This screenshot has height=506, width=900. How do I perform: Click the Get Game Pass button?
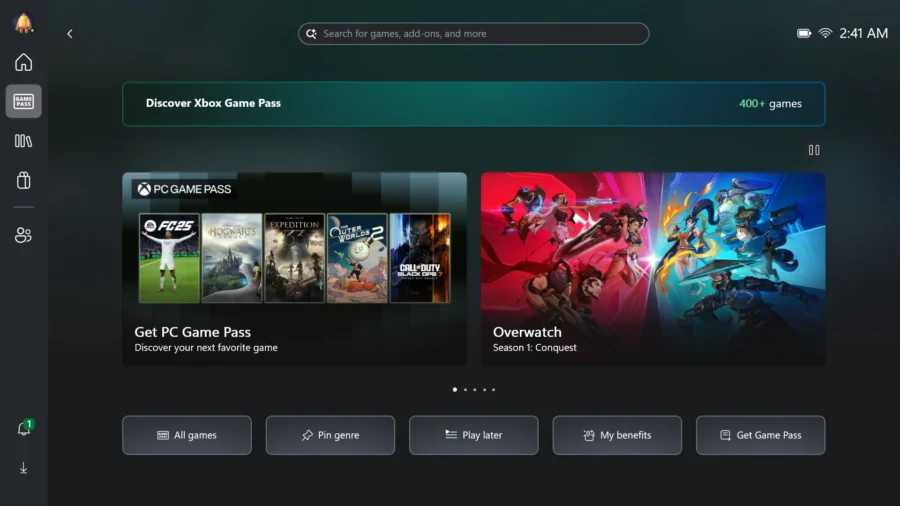pyautogui.click(x=761, y=435)
